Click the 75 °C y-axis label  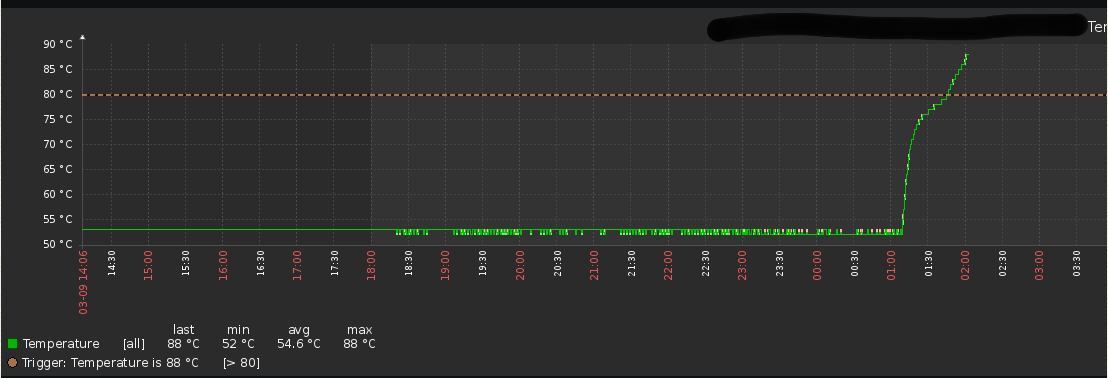pos(59,119)
